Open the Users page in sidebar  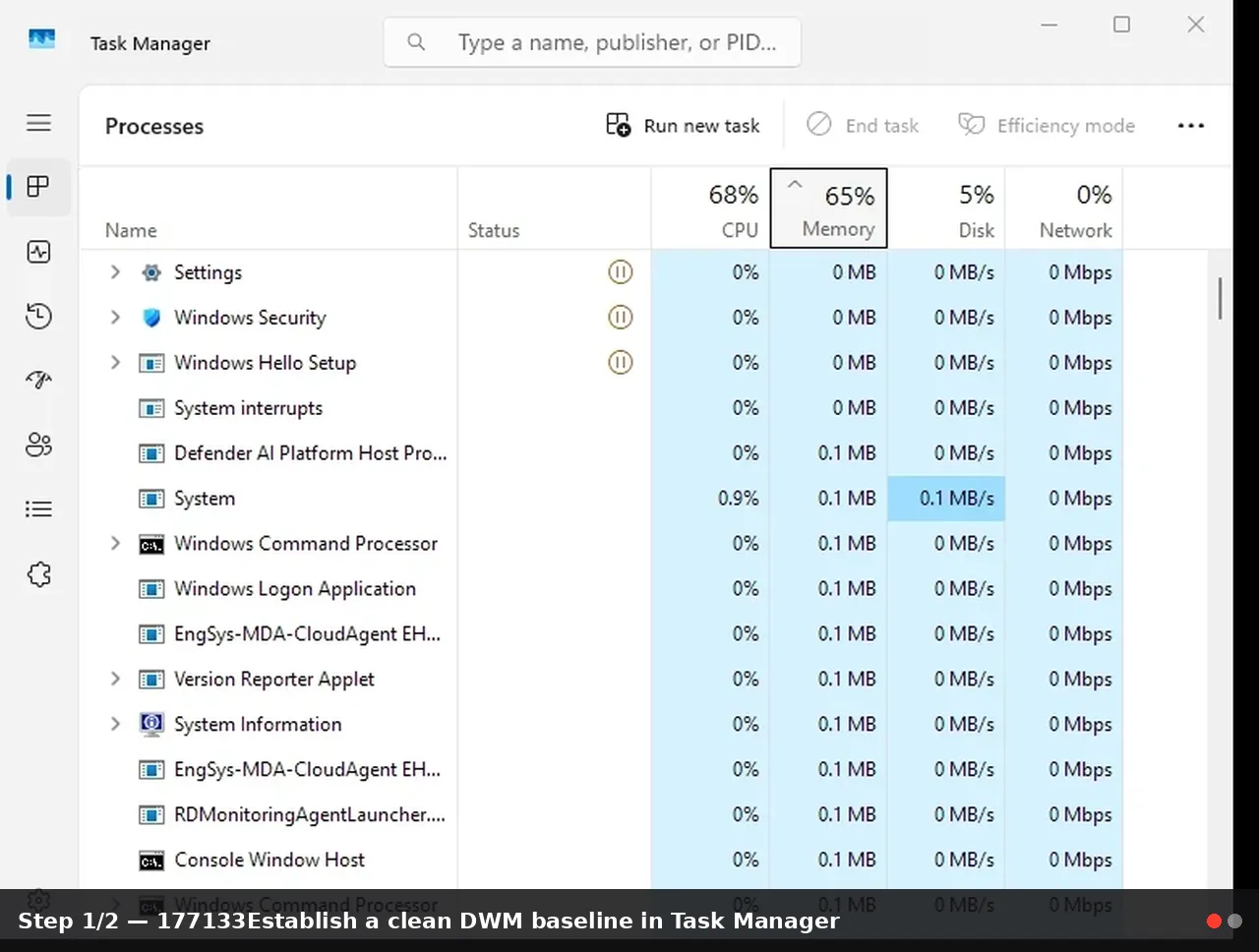point(39,445)
